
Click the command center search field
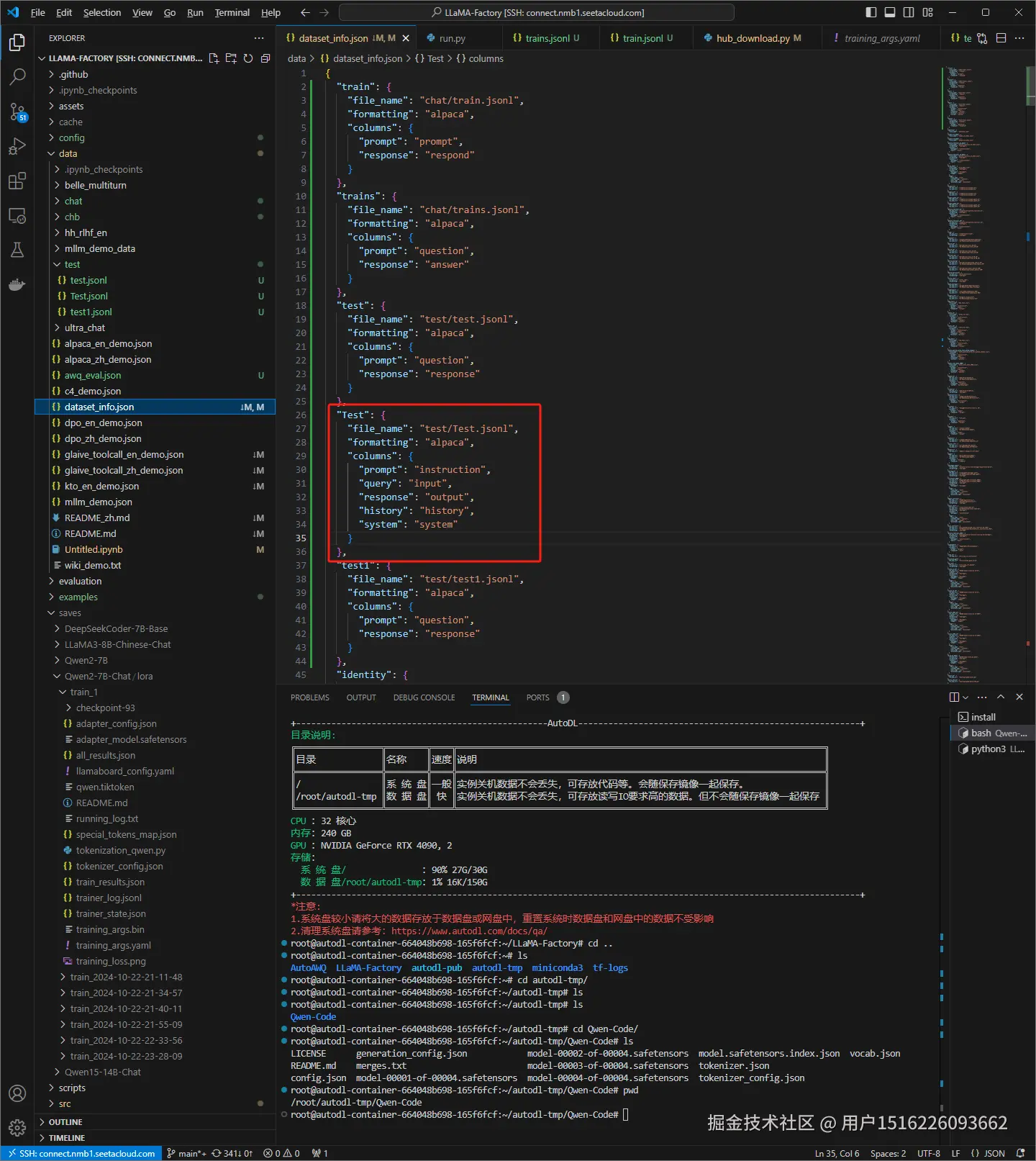[x=537, y=12]
